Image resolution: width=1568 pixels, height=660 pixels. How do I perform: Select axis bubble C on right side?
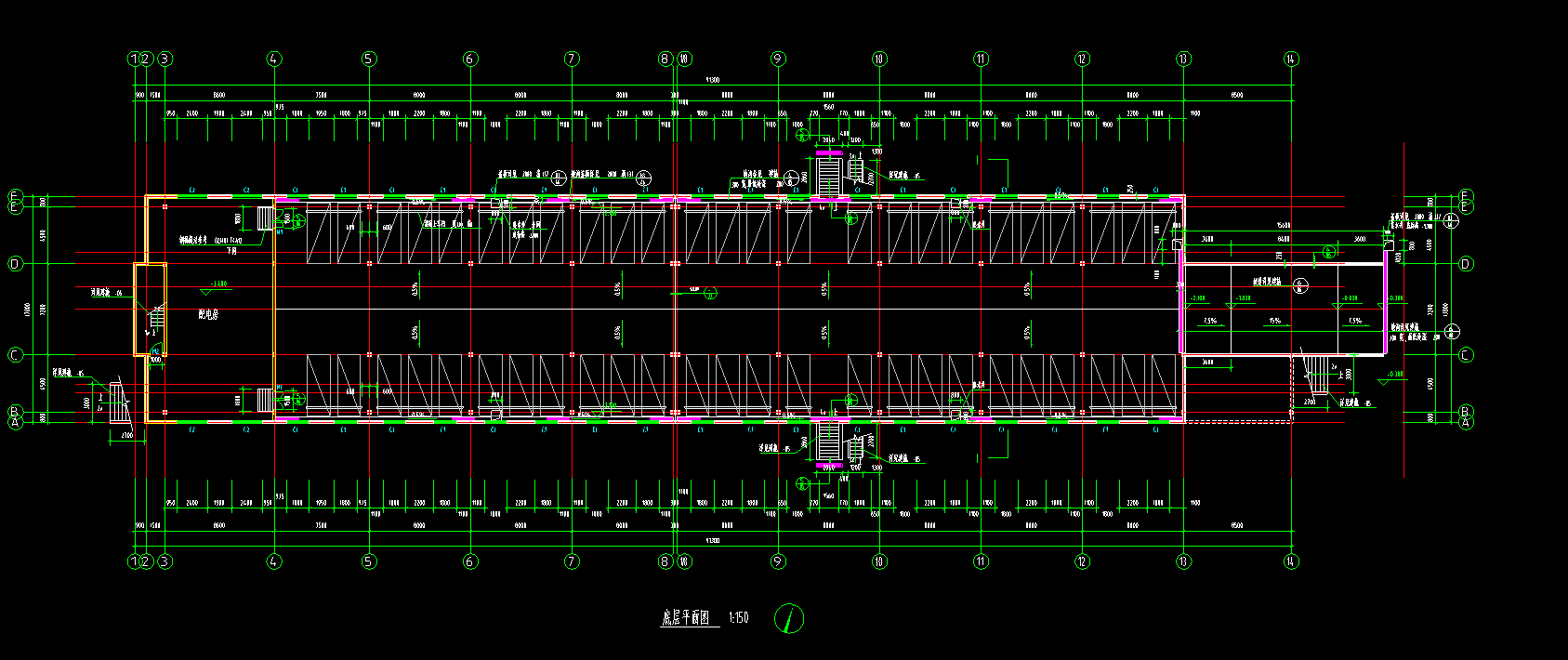pyautogui.click(x=1466, y=355)
